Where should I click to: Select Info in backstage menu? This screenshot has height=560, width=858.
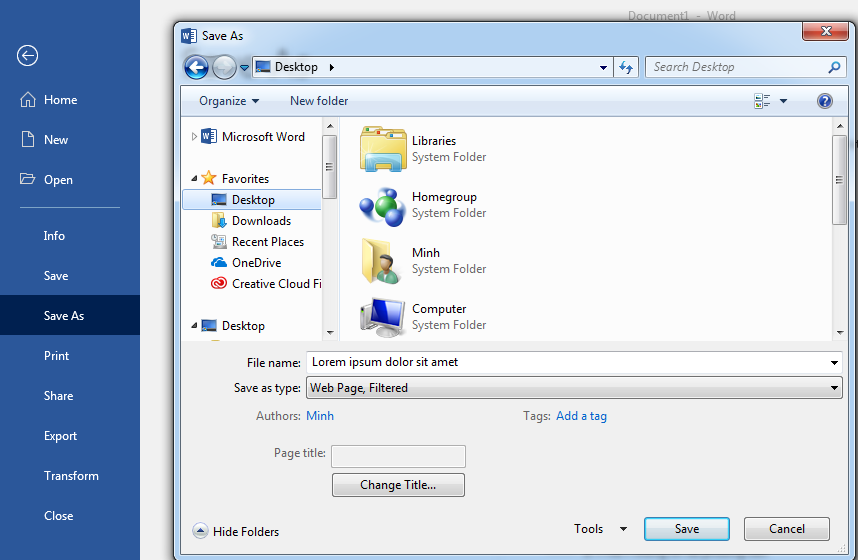54,235
